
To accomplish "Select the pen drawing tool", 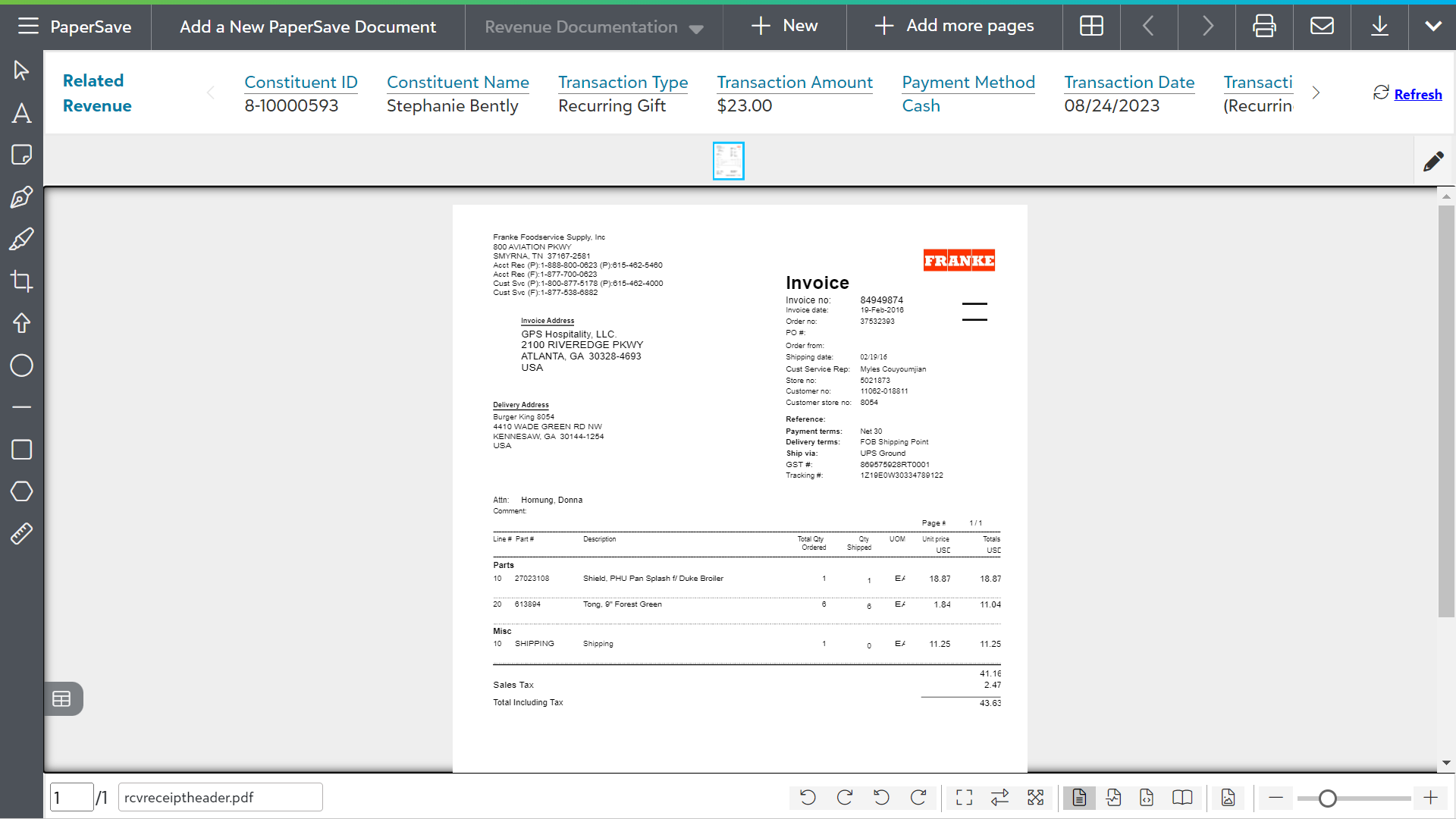I will pos(21,197).
